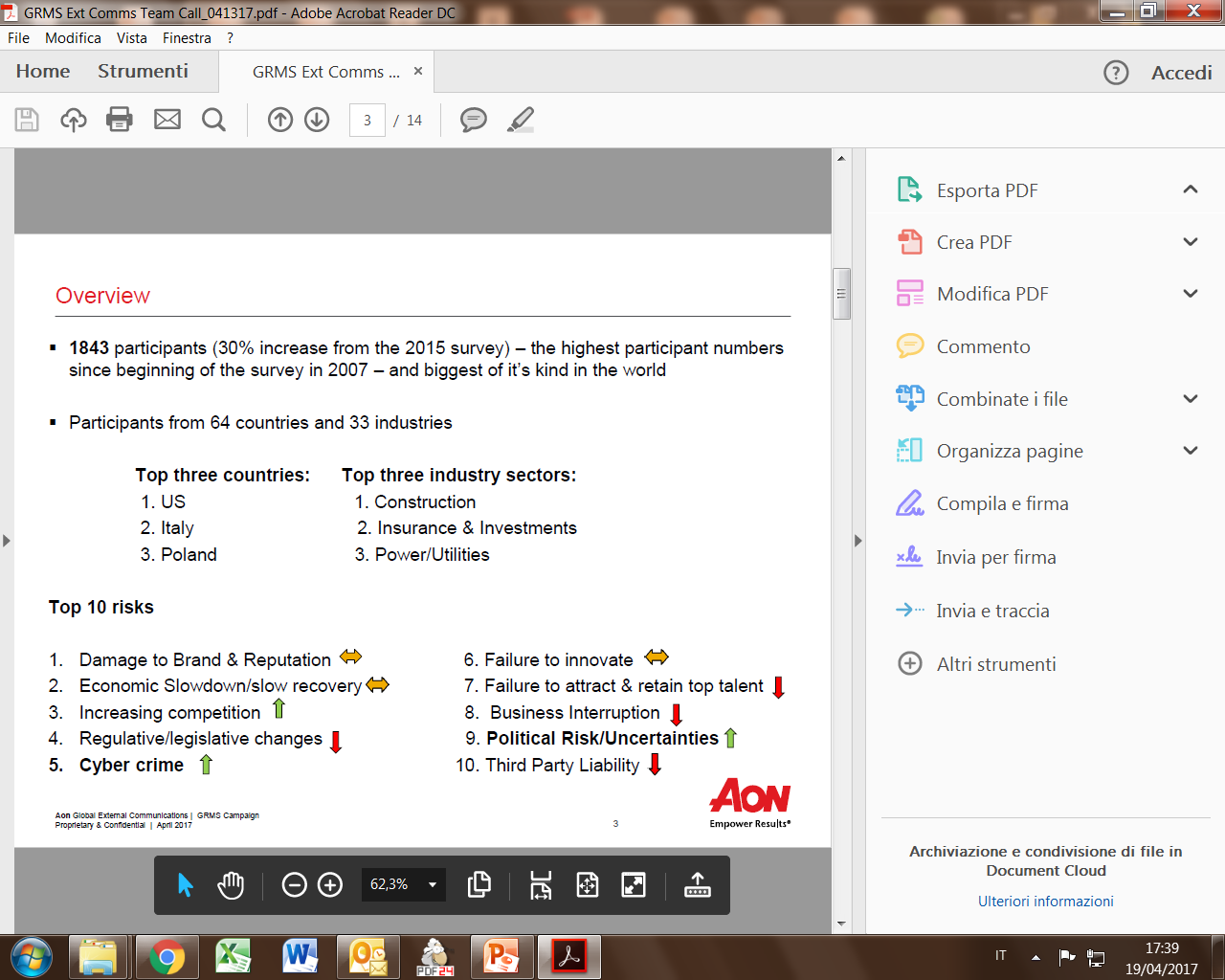Switch to the Strumenti tab
The height and width of the screenshot is (980, 1225).
[x=143, y=72]
